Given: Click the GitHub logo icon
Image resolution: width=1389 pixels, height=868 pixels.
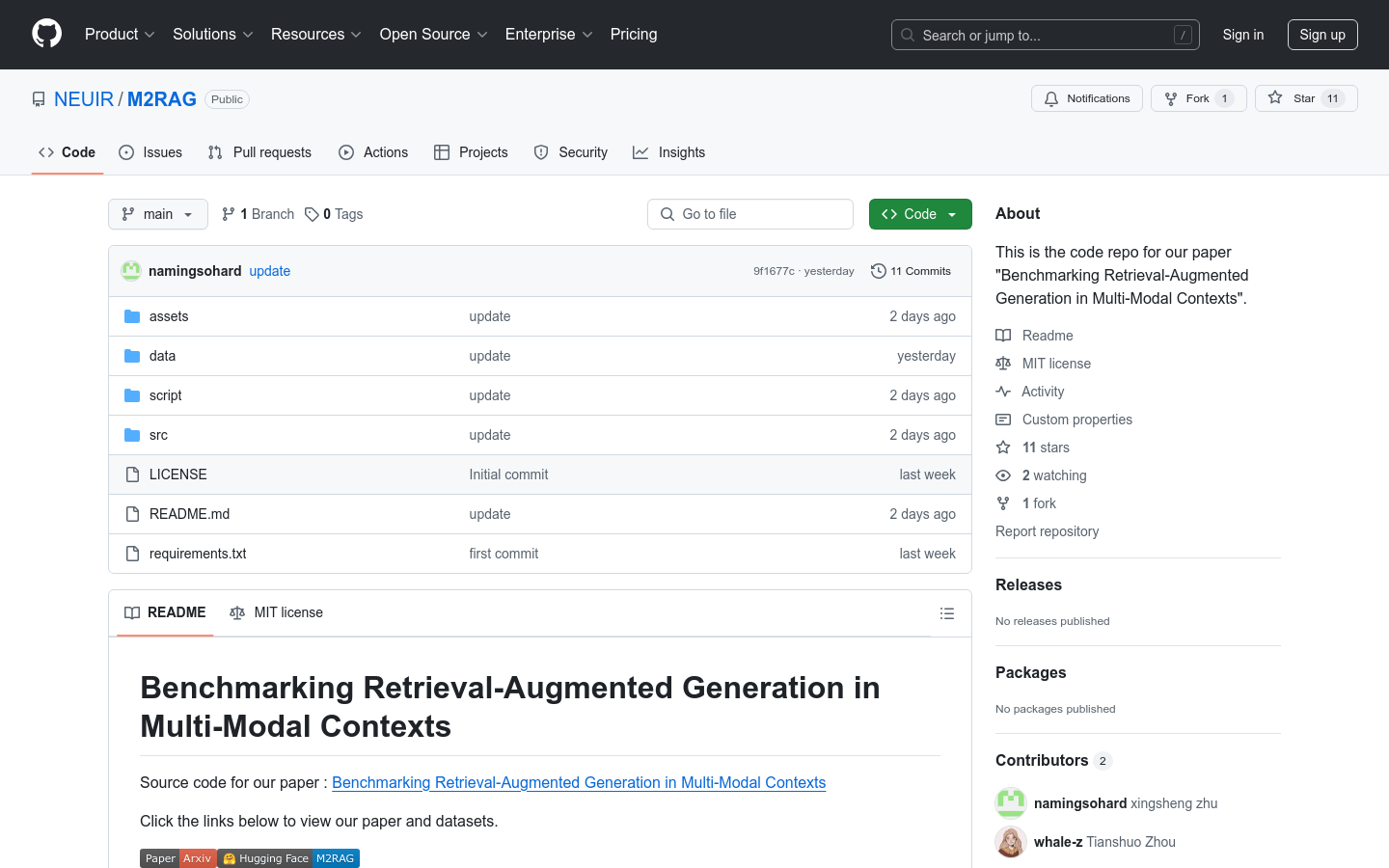Looking at the screenshot, I should 46,34.
